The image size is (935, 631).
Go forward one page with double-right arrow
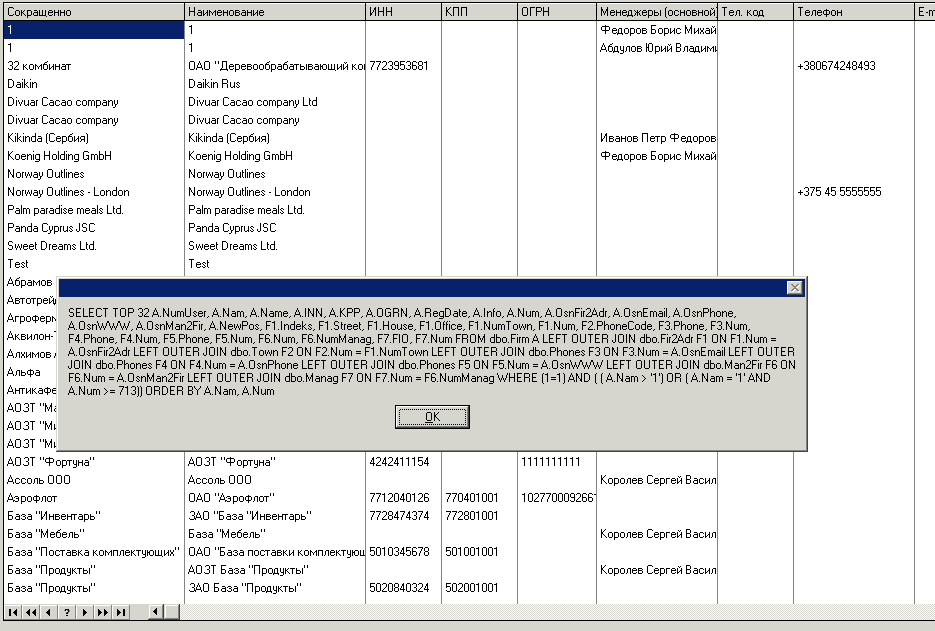103,612
